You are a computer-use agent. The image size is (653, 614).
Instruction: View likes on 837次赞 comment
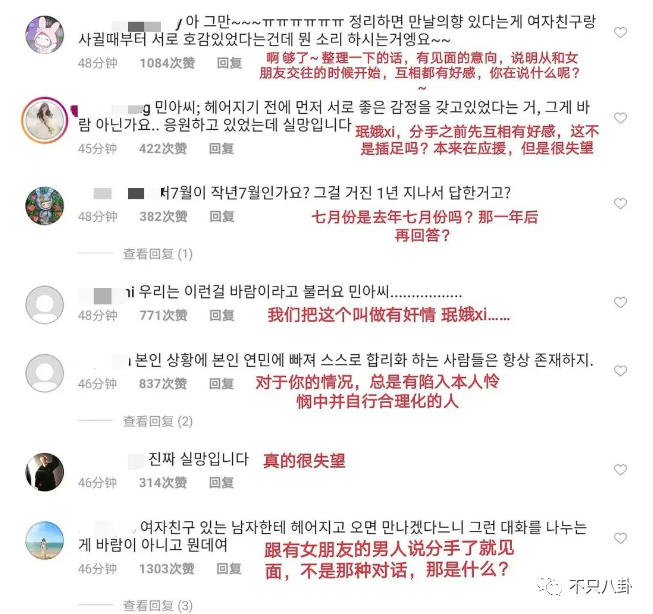[163, 384]
